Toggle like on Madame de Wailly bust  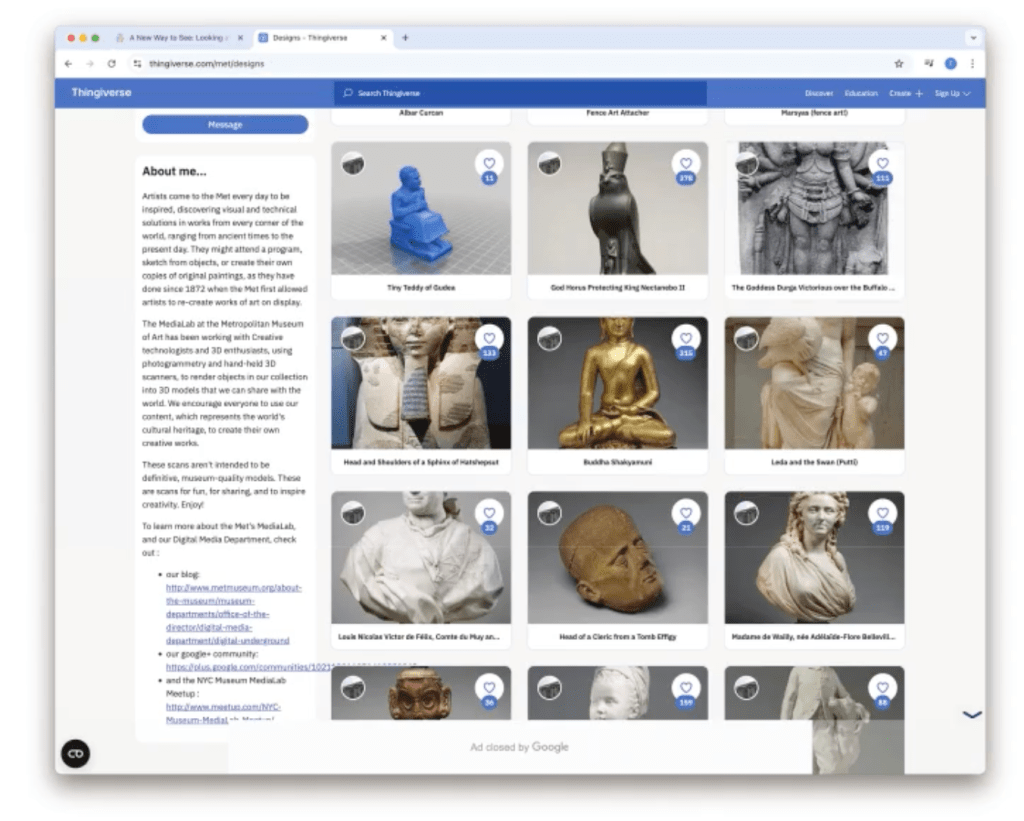tap(882, 512)
